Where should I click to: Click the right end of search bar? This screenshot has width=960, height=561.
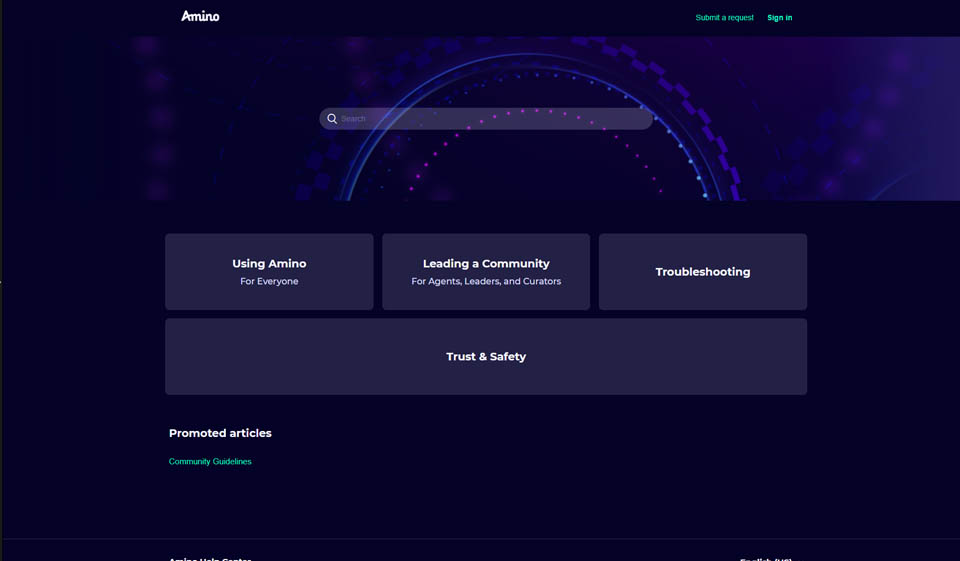640,119
